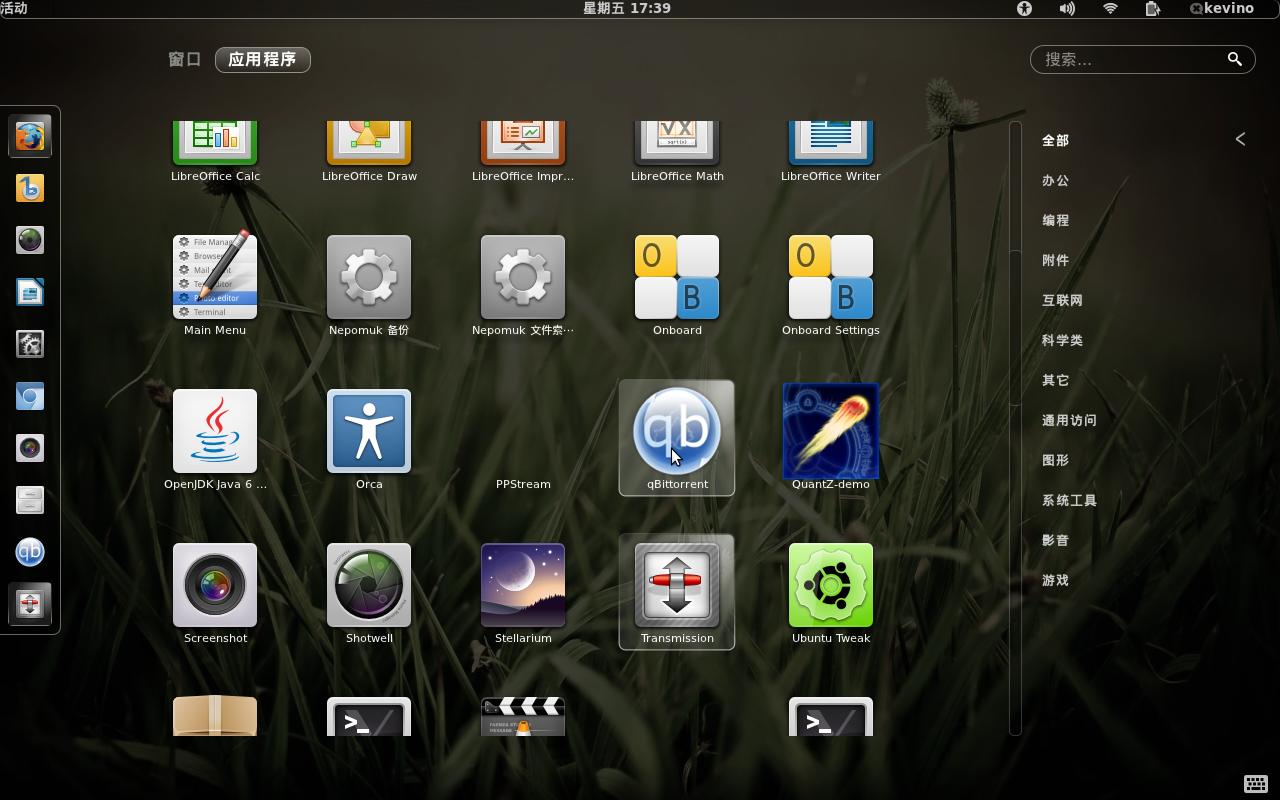1280x800 pixels.
Task: Launch Chromium from the dock
Action: point(30,396)
